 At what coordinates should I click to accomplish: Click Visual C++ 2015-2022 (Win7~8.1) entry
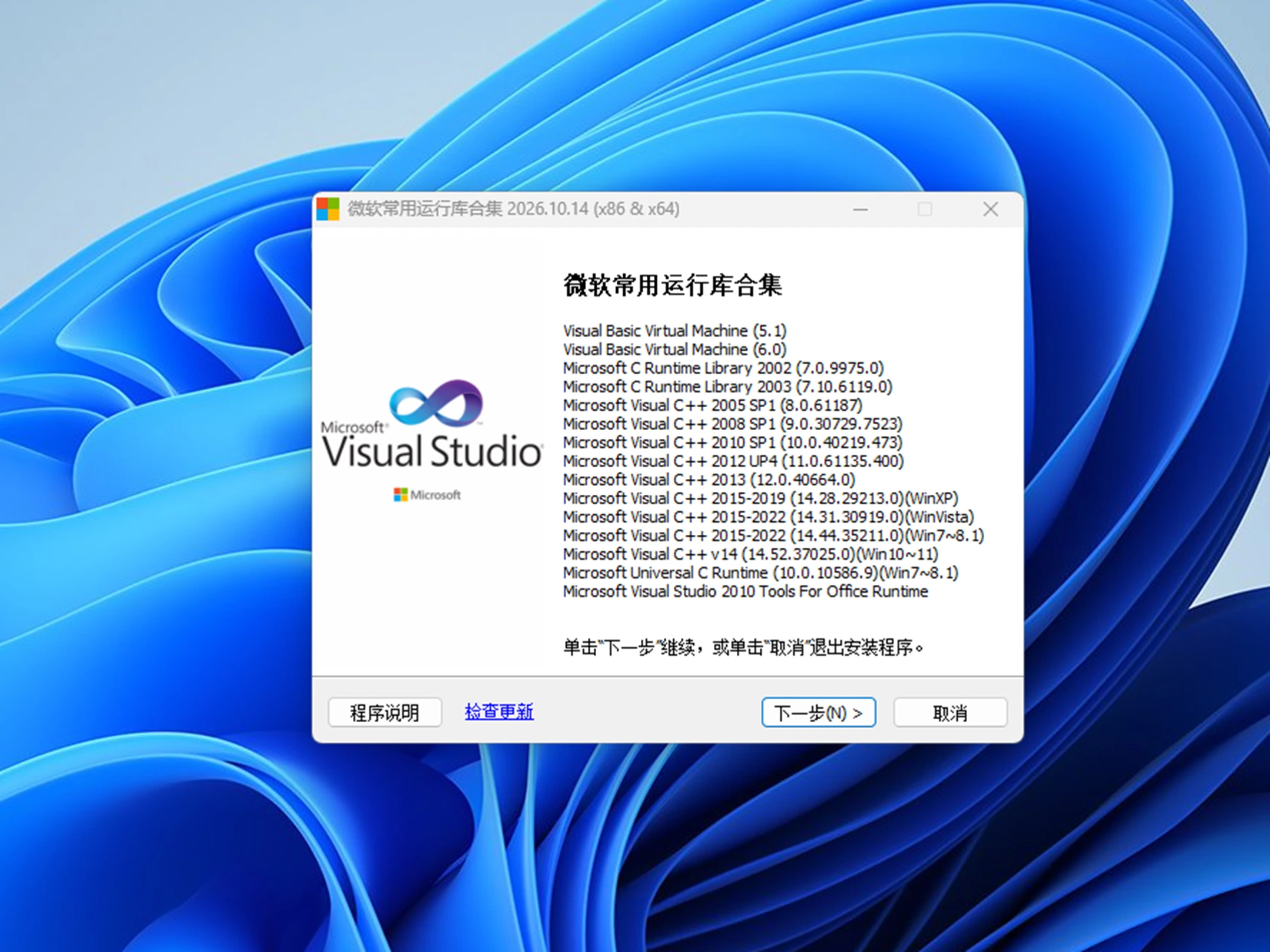point(773,536)
